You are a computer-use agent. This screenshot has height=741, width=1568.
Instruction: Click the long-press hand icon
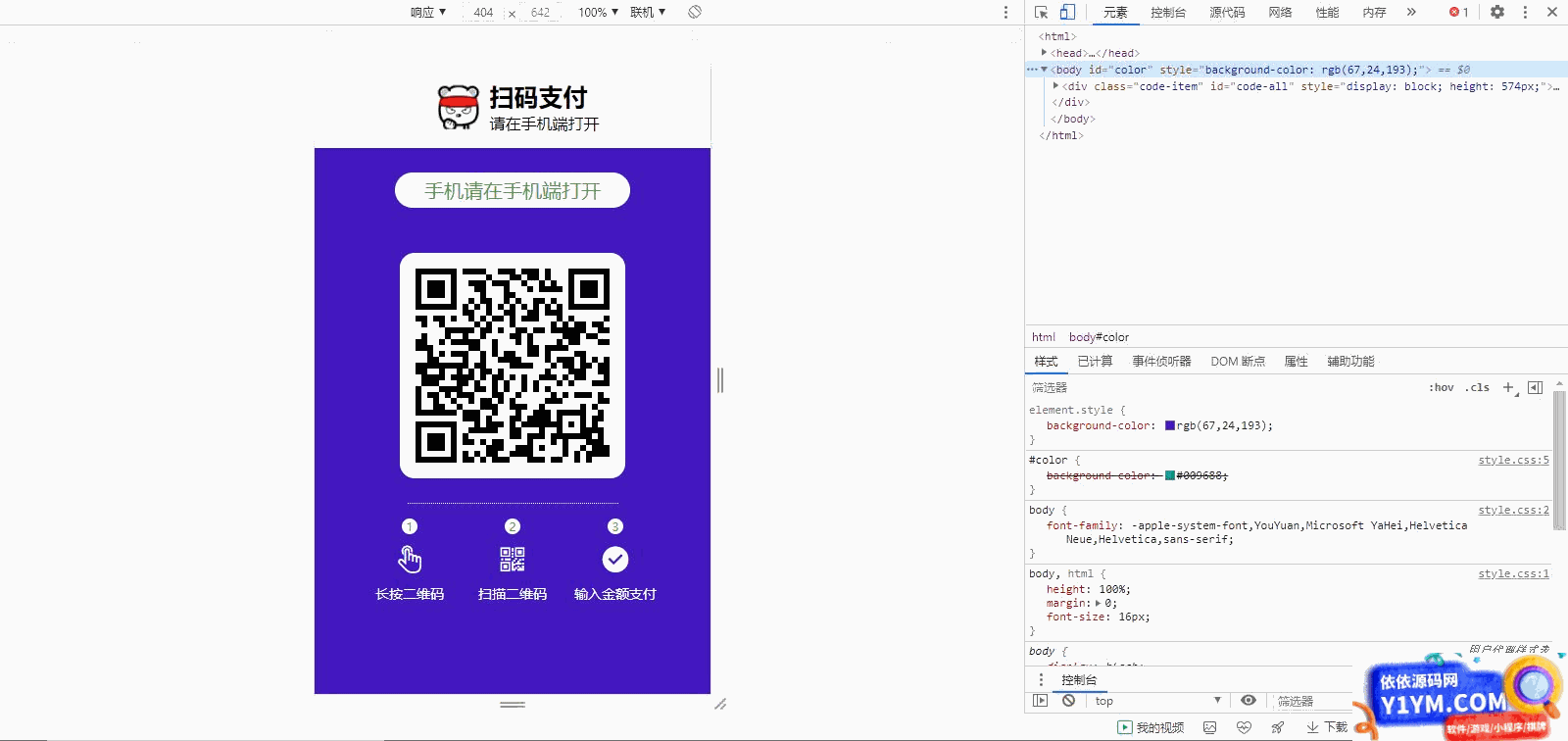(410, 560)
